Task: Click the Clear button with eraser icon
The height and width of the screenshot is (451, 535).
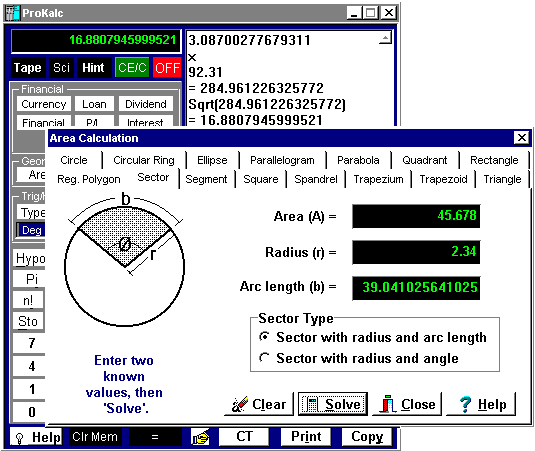Action: click(259, 404)
